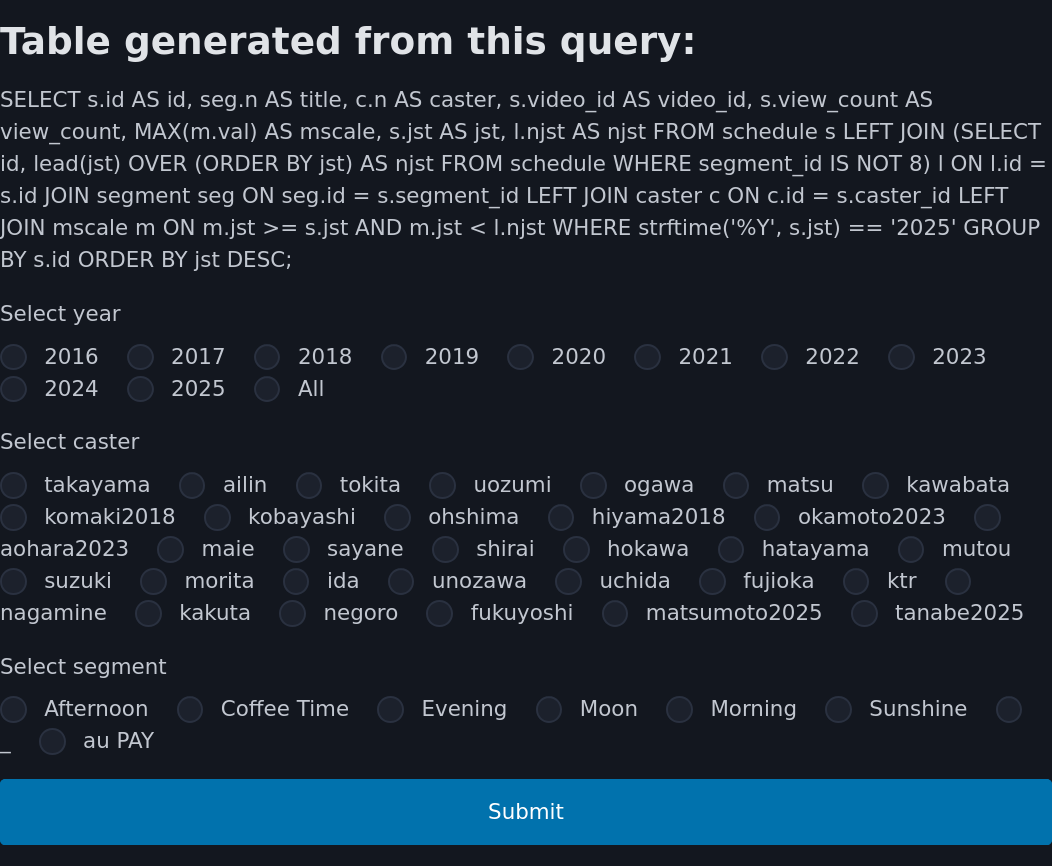Choose caster tokita
The image size is (1052, 866).
(309, 485)
